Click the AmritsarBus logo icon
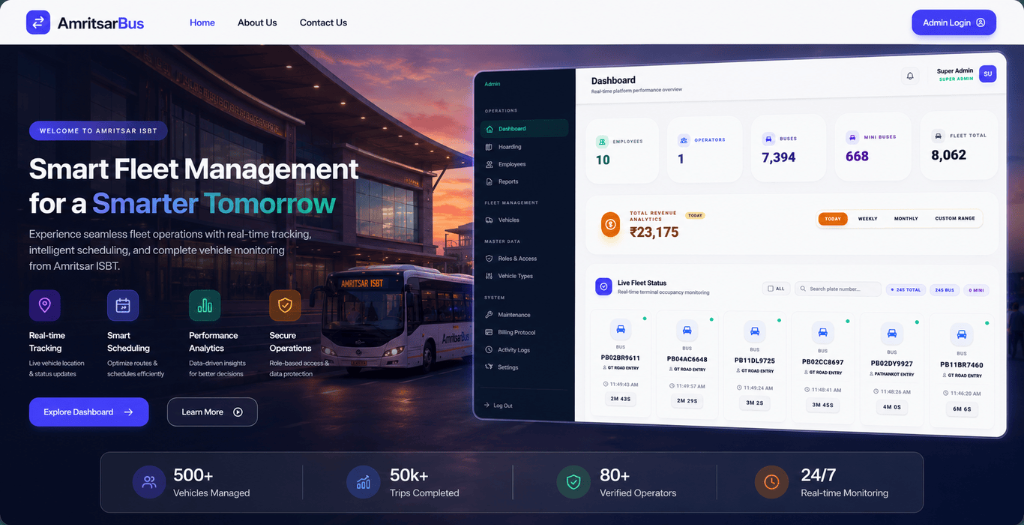Screen dimensions: 1024x525 38,22
